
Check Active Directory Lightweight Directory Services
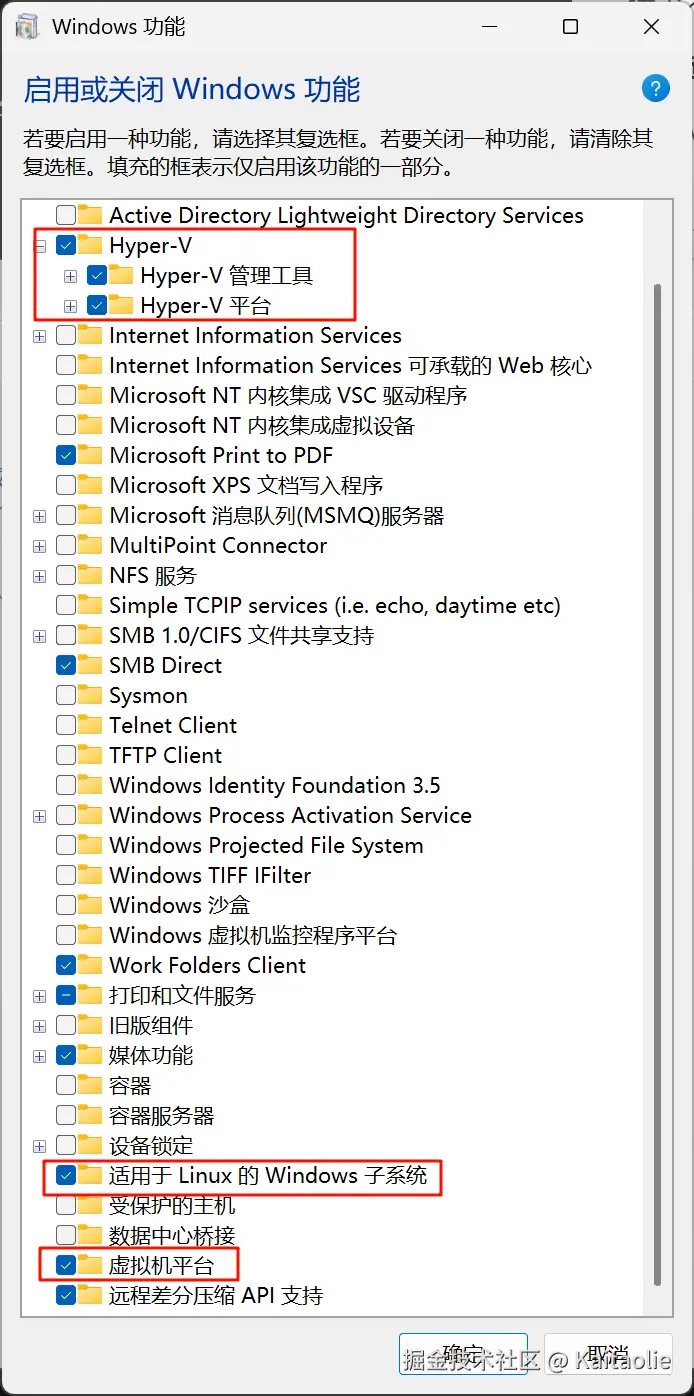click(66, 215)
